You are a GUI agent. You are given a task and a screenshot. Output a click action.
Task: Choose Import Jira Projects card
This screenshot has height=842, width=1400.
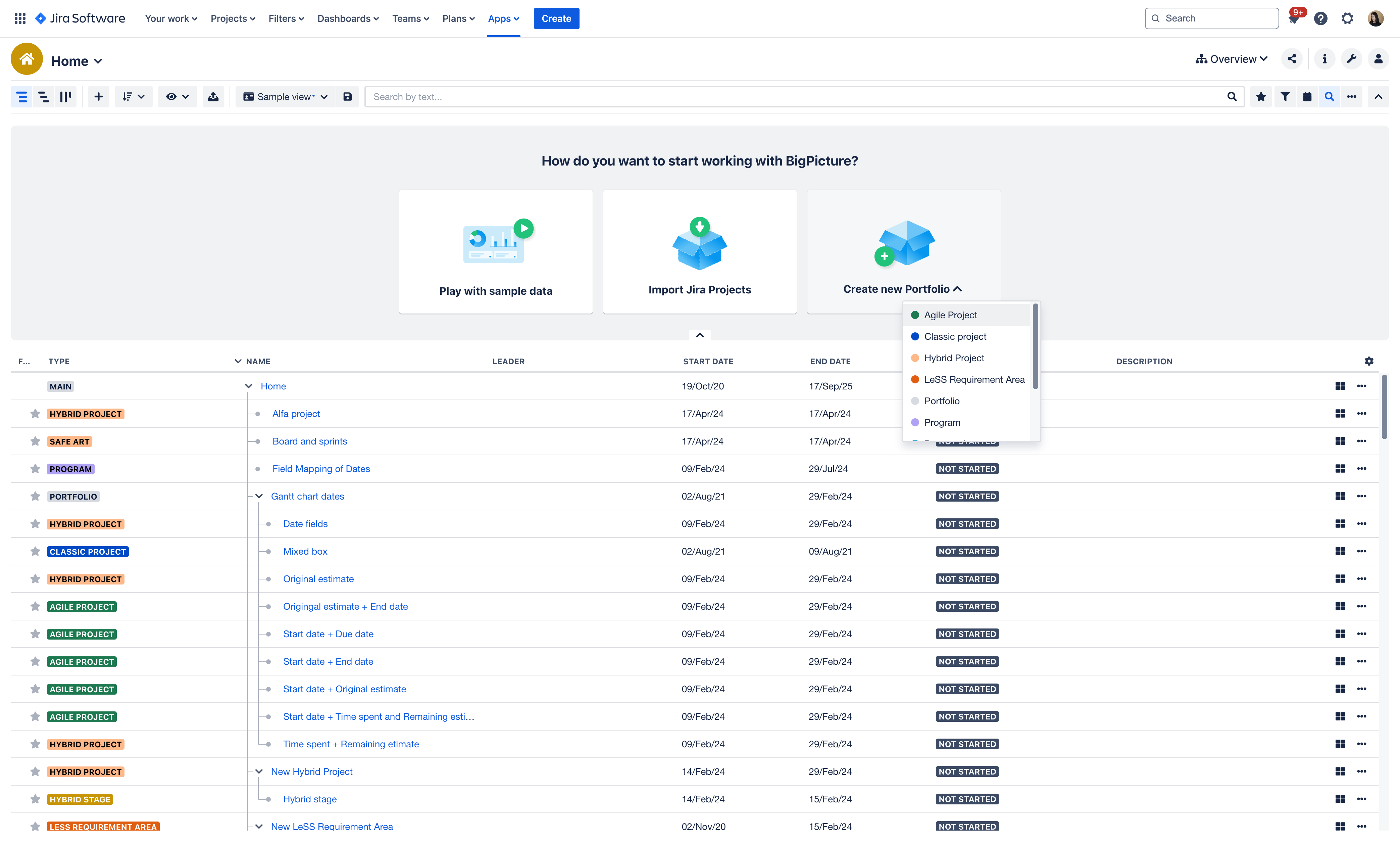pyautogui.click(x=700, y=251)
